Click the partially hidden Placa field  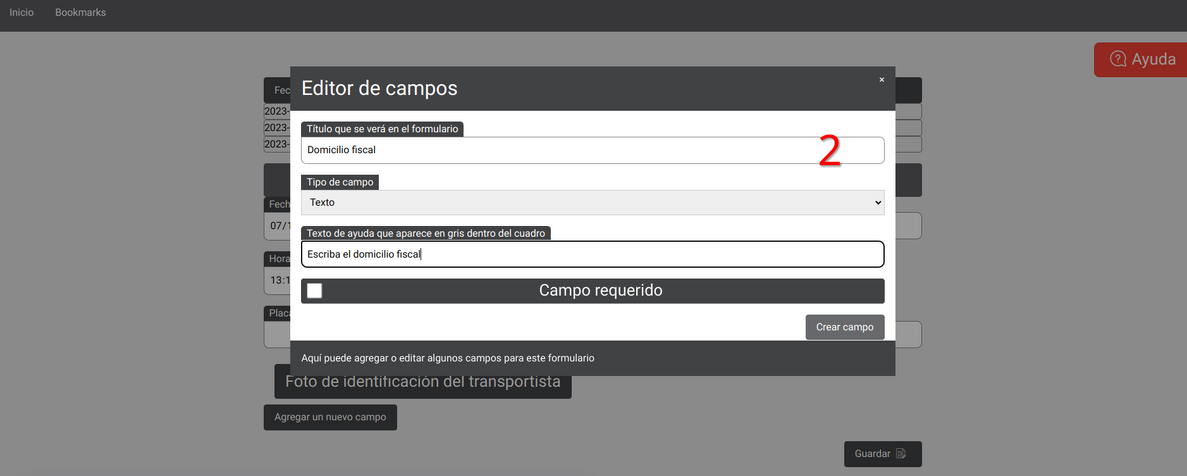point(276,334)
